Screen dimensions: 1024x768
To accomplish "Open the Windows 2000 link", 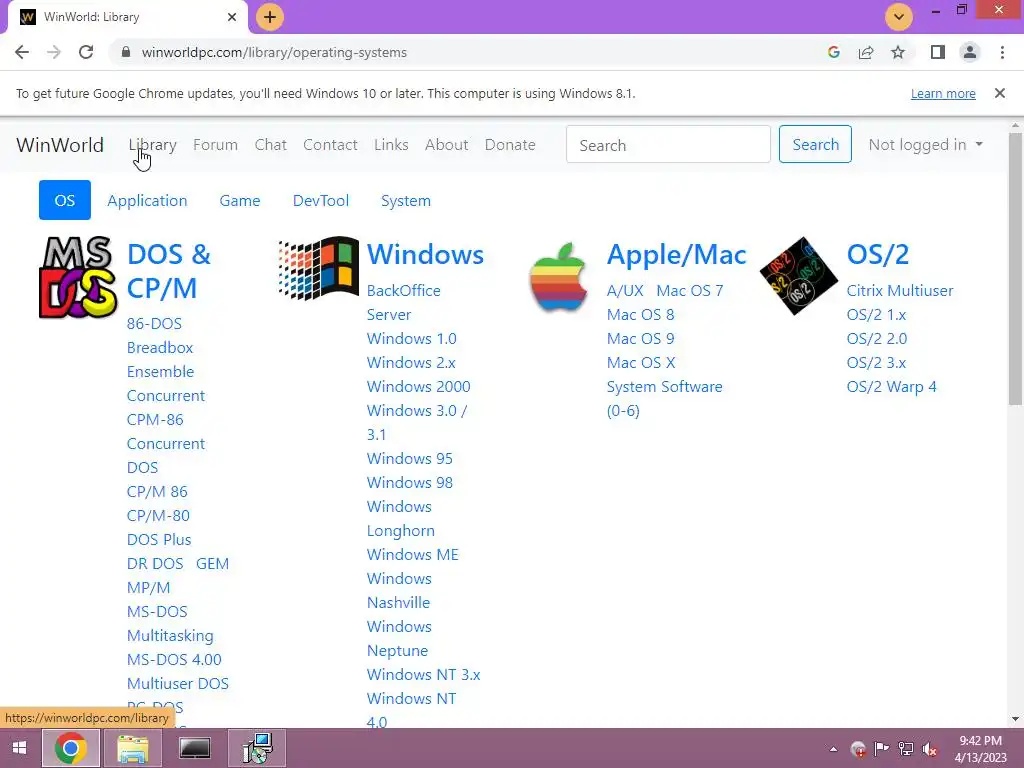I will coord(419,387).
